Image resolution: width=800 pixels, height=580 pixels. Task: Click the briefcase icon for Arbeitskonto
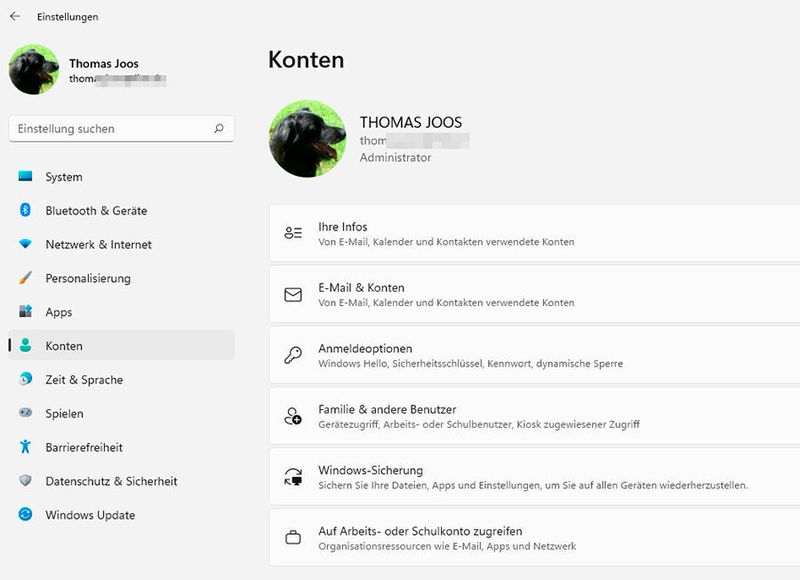(293, 537)
